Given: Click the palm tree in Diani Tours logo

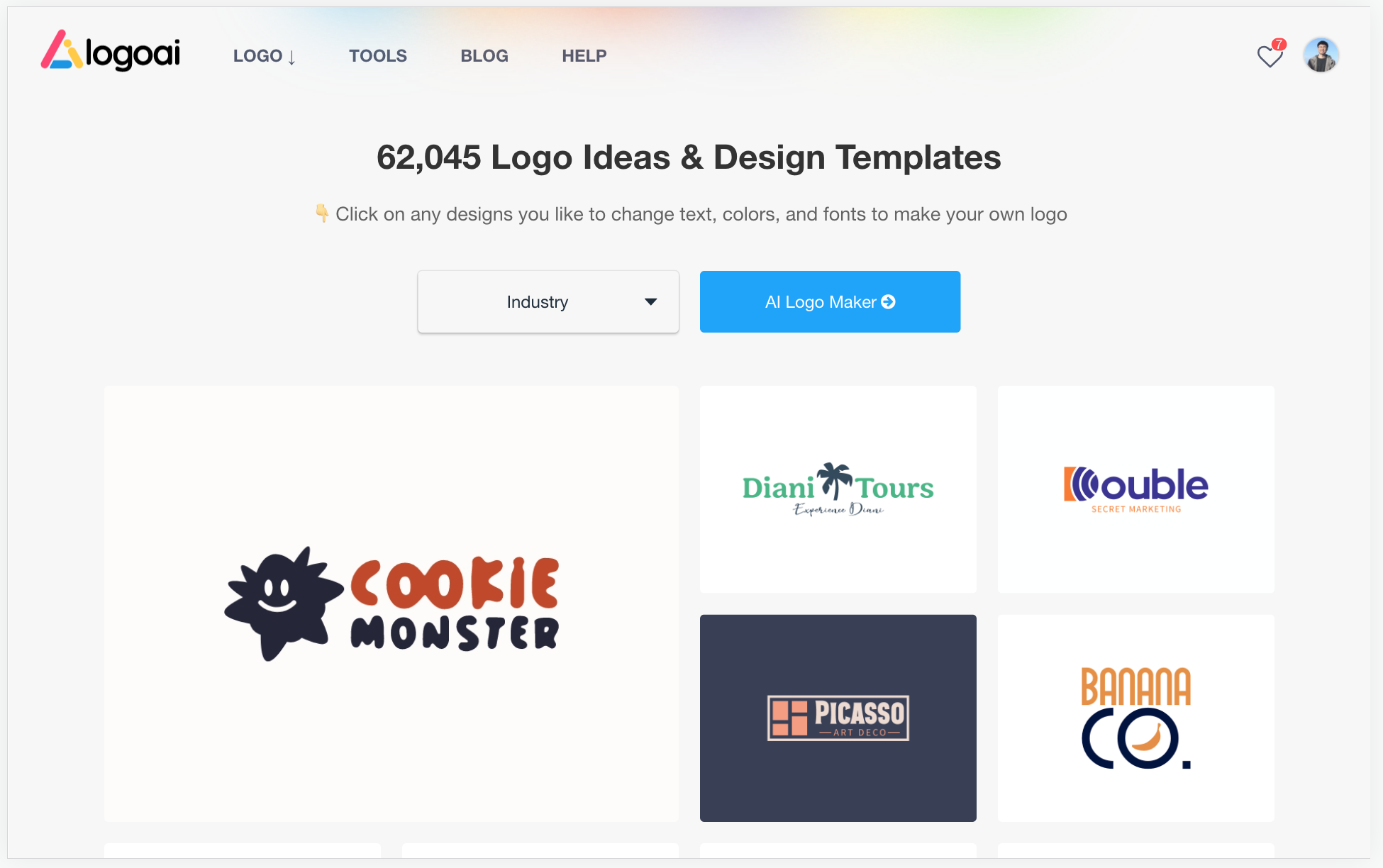Looking at the screenshot, I should click(834, 480).
